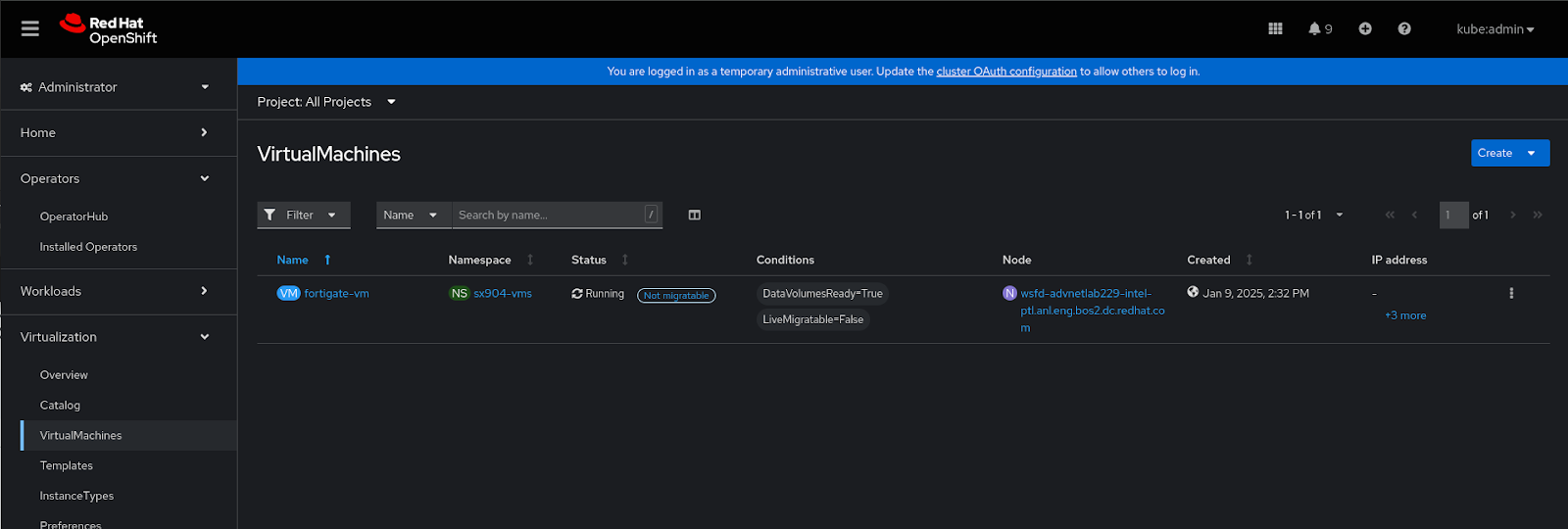Image resolution: width=1568 pixels, height=529 pixels.
Task: Click the Search by name input field
Action: click(549, 216)
